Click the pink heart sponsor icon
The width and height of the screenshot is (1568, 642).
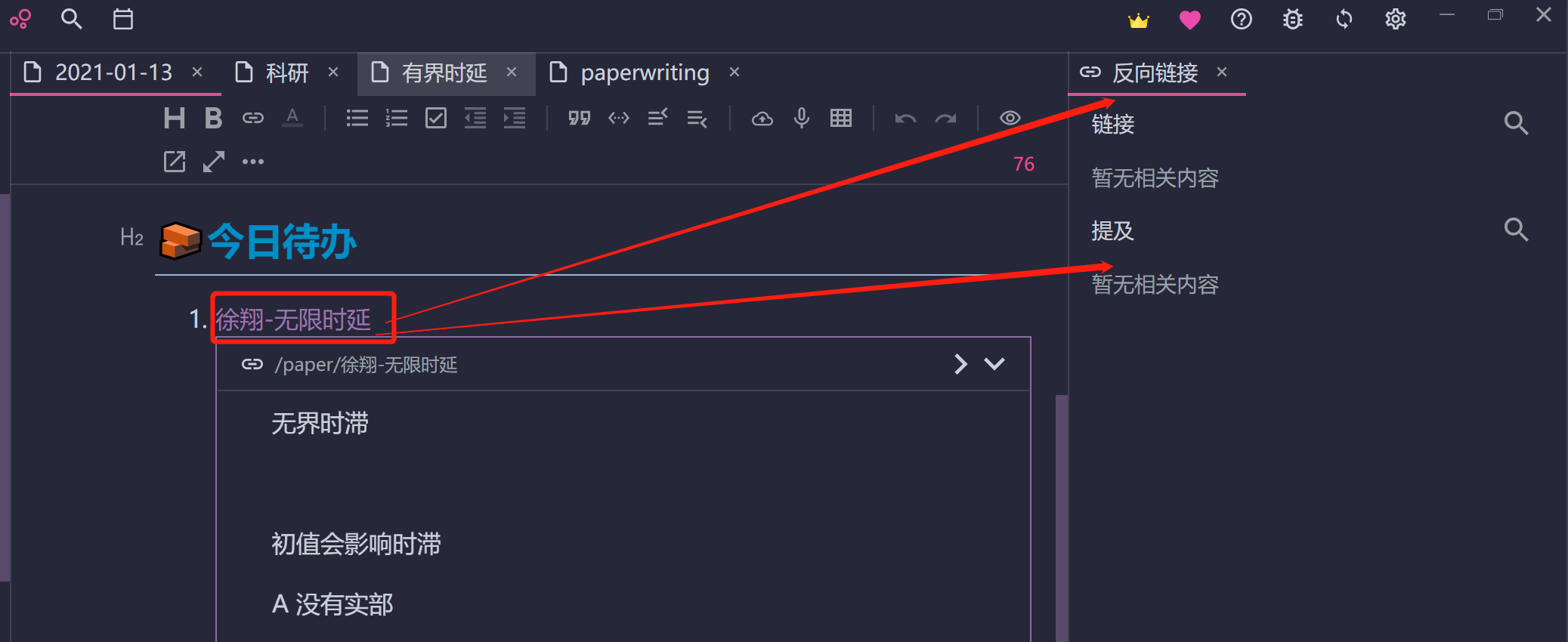point(1190,20)
